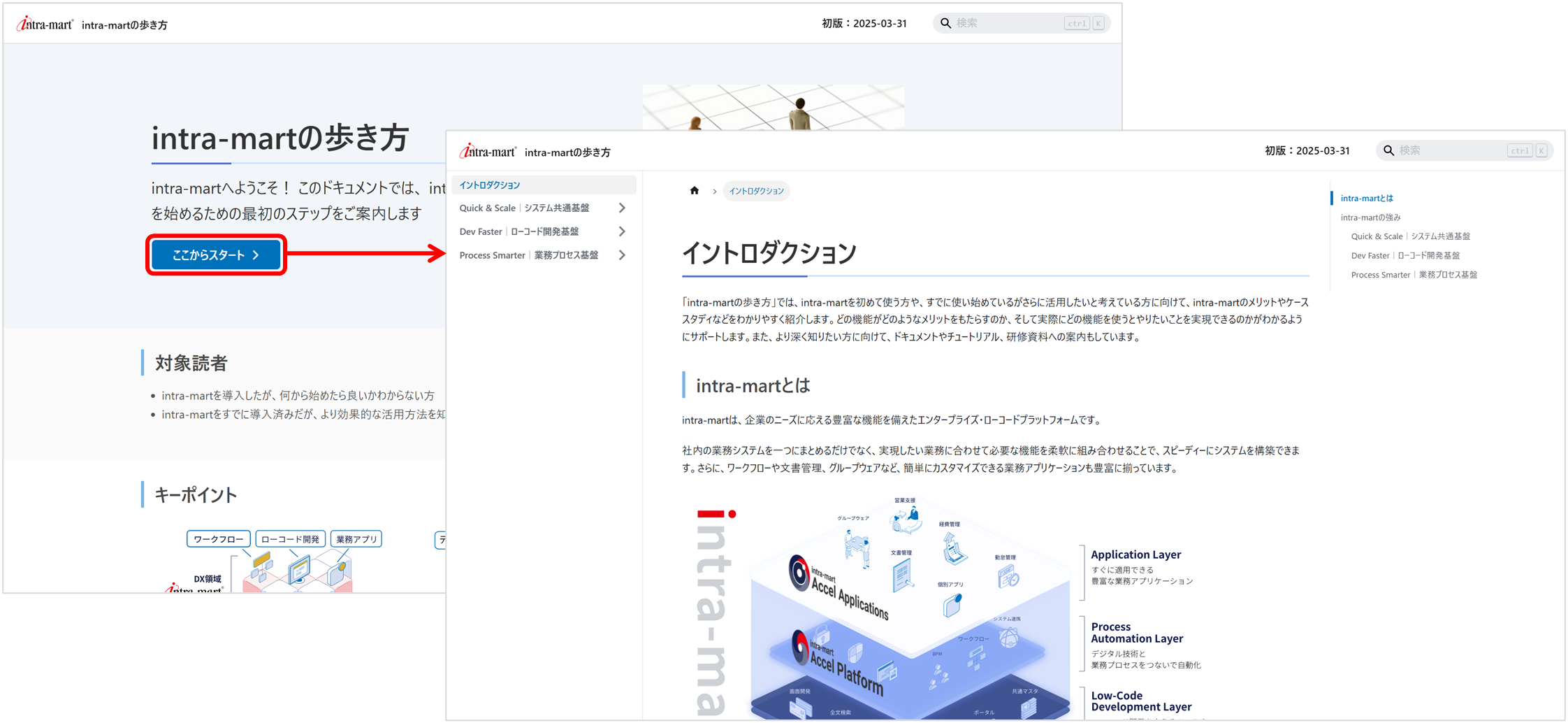
Task: Click search magnifier icon in back window
Action: coord(945,23)
